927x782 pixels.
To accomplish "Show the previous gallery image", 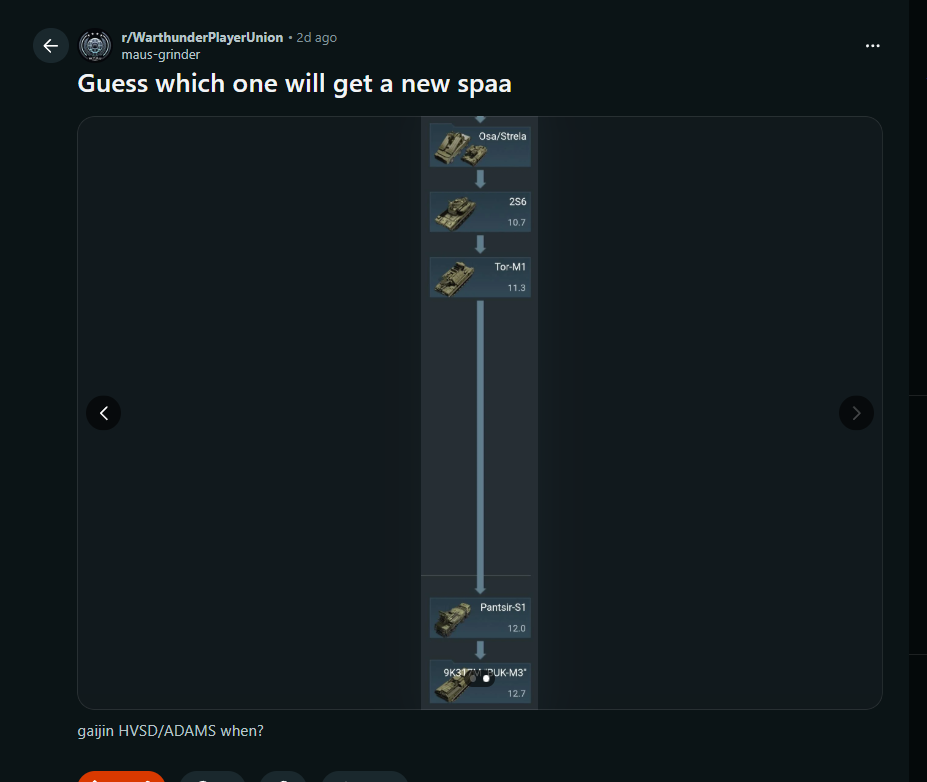I will tap(103, 413).
